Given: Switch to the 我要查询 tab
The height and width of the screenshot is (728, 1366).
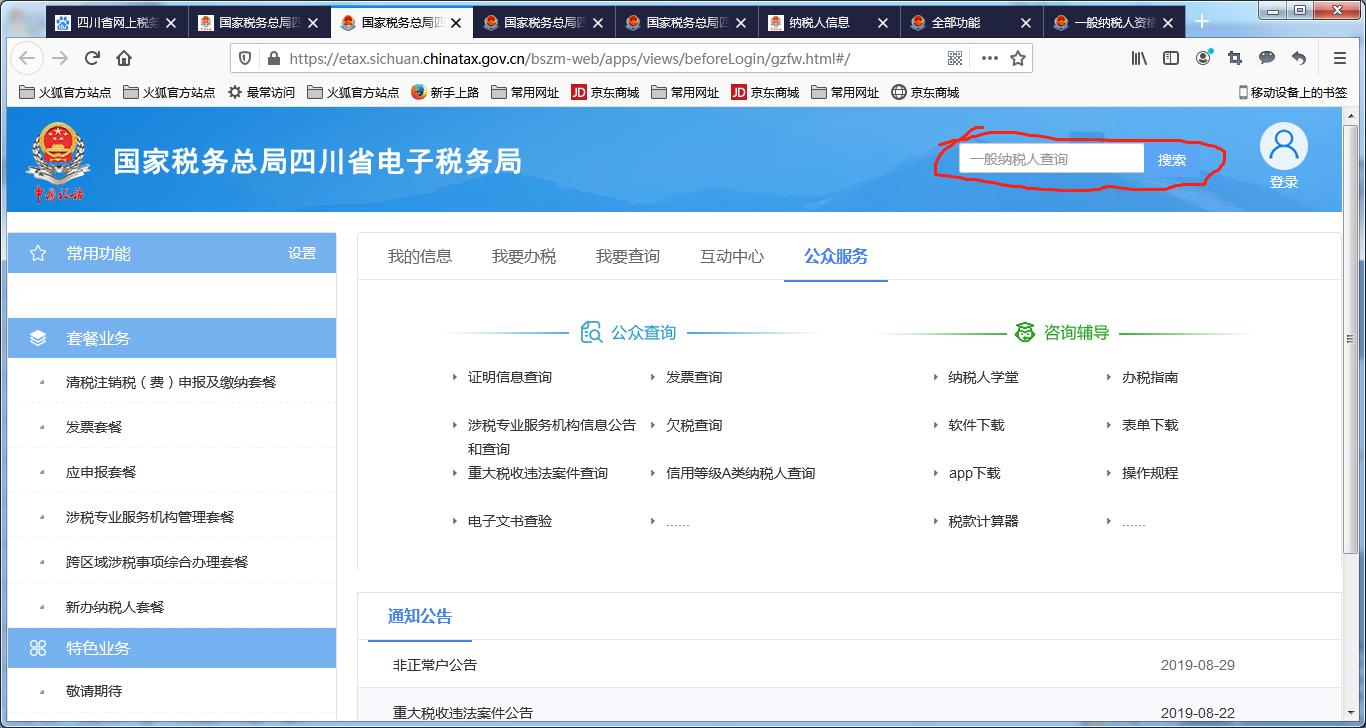Looking at the screenshot, I should pos(628,255).
